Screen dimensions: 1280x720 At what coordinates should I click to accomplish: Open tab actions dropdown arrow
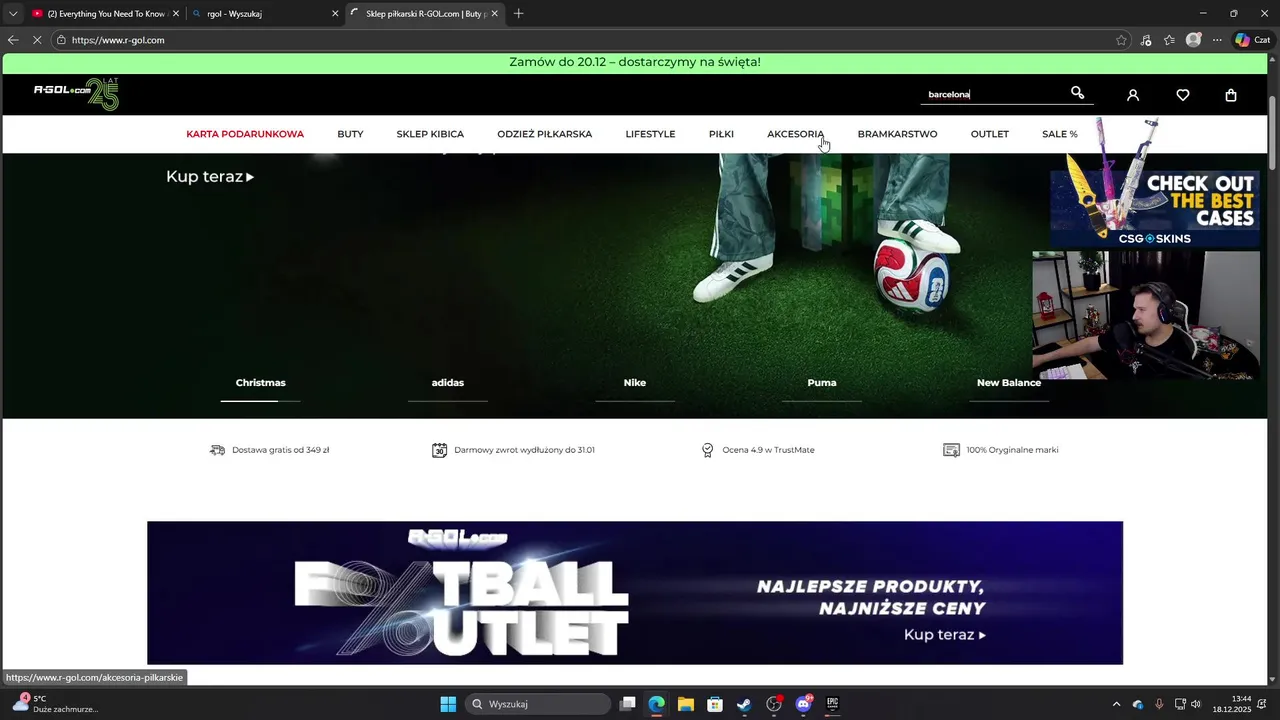coord(13,14)
